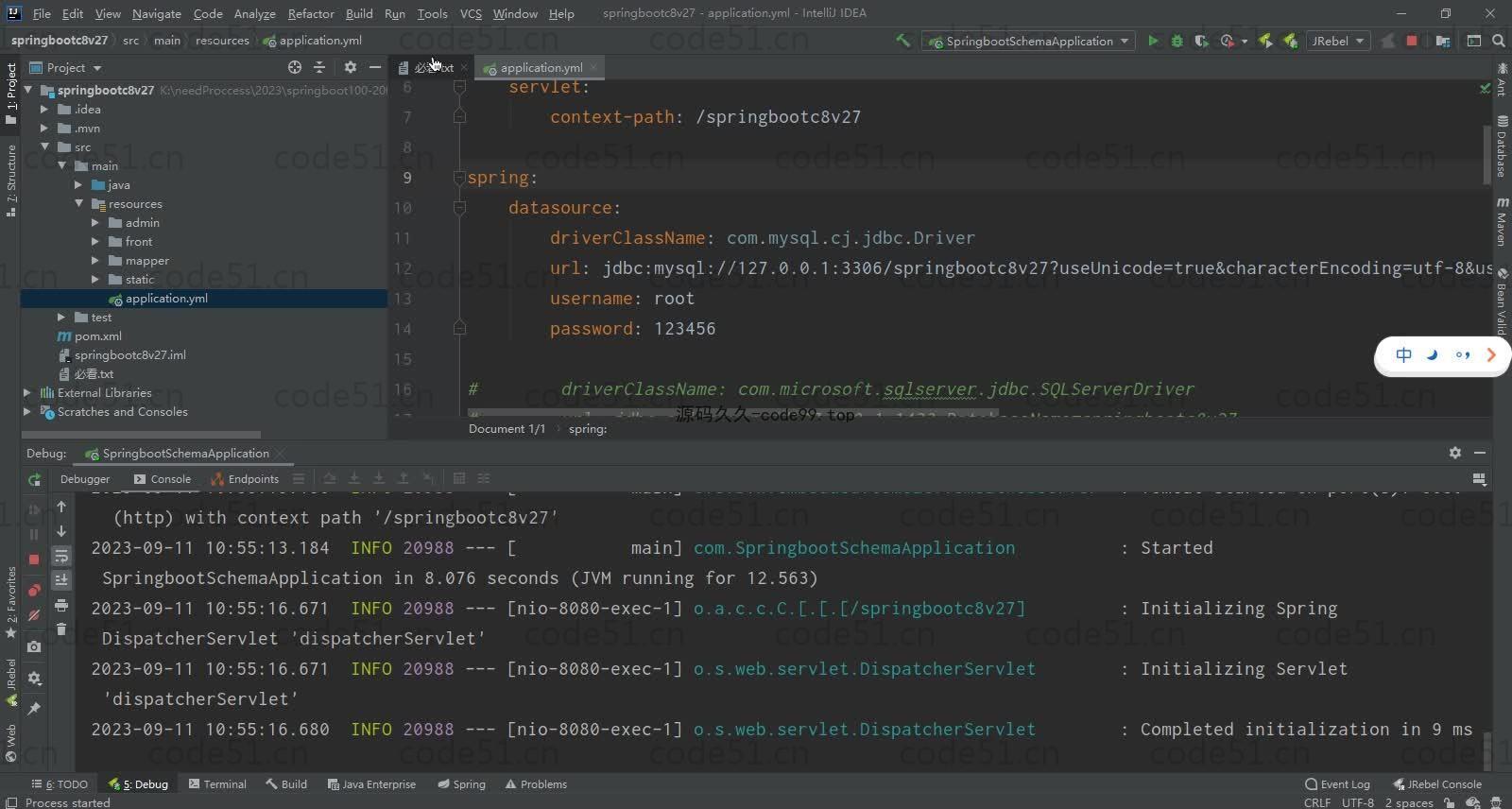The width and height of the screenshot is (1512, 809).
Task: Expand the test folder
Action: point(61,318)
